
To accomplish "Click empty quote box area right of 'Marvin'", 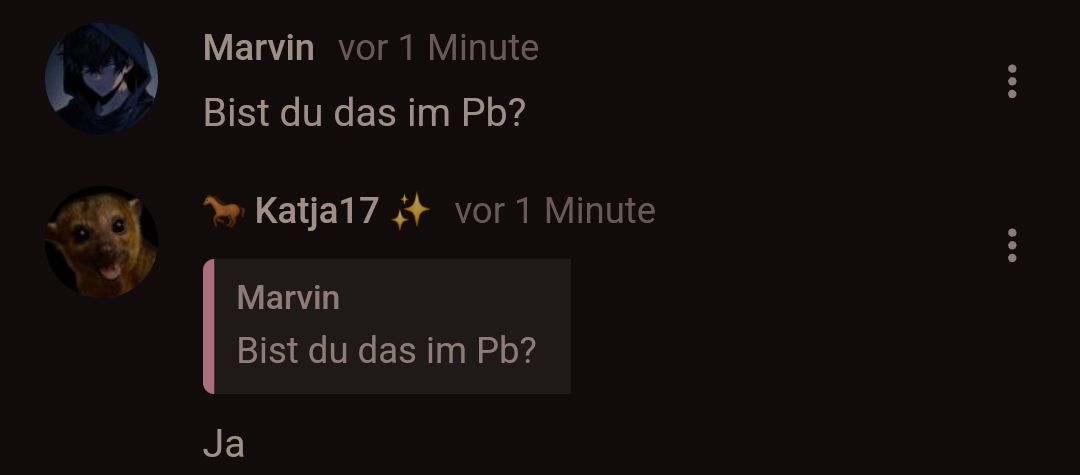I will point(455,298).
